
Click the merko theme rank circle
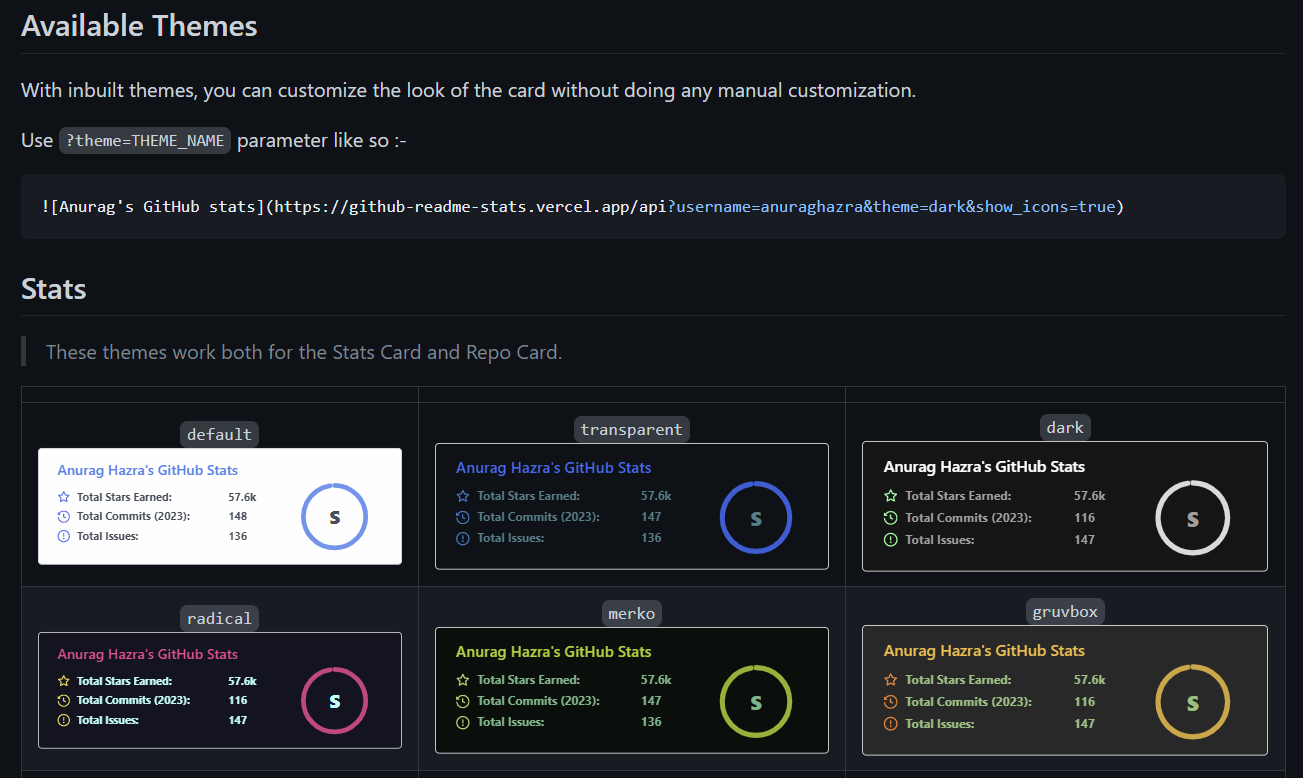click(x=756, y=702)
